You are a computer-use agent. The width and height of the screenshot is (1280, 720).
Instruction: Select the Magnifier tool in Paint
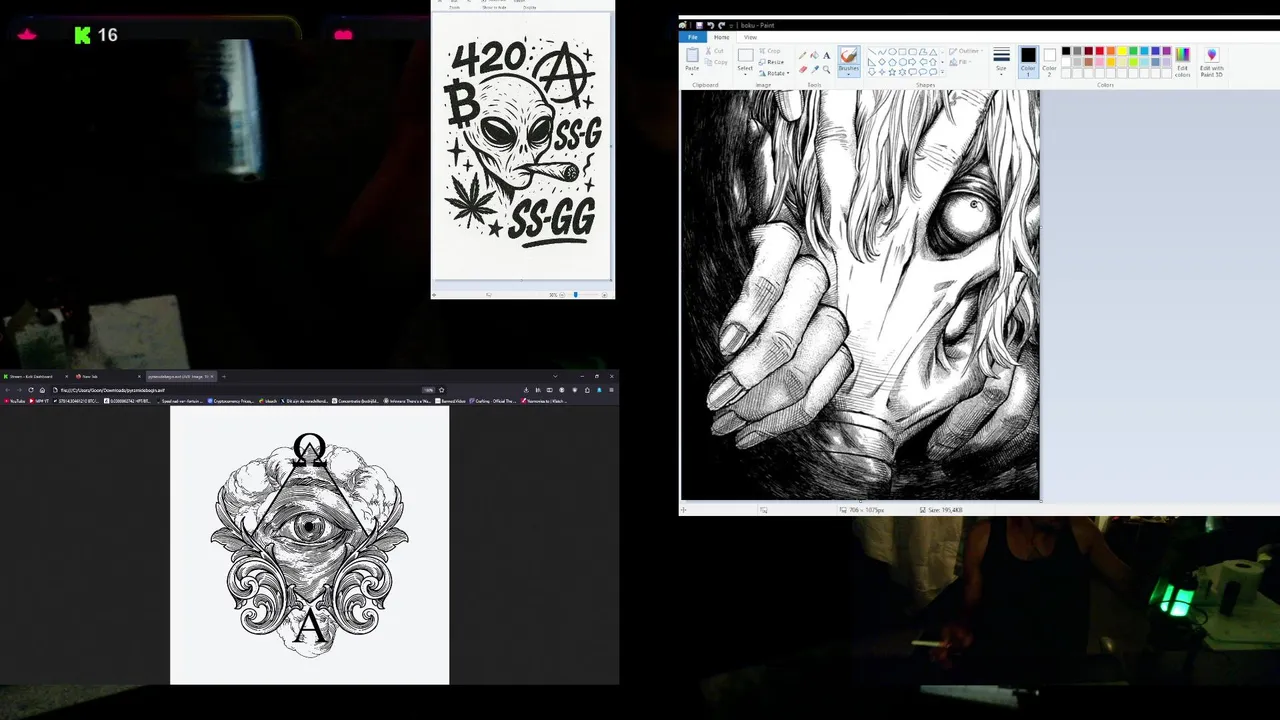[x=827, y=69]
